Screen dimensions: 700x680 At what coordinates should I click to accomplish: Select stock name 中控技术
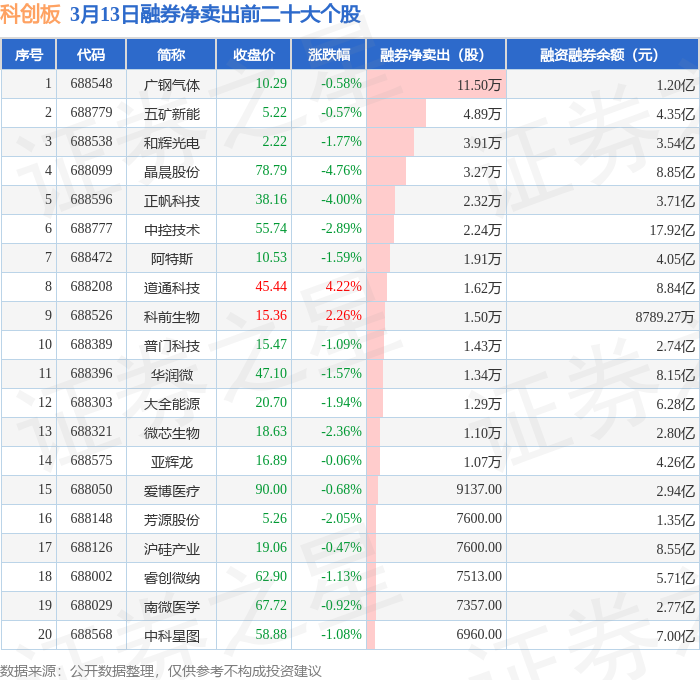point(171,230)
